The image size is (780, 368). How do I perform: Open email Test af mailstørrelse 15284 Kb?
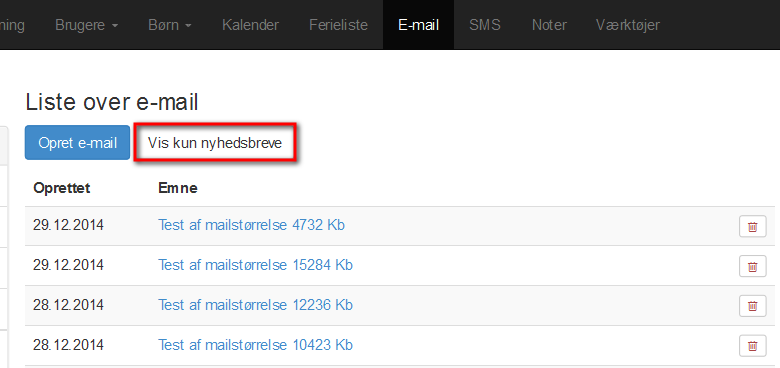pos(255,265)
